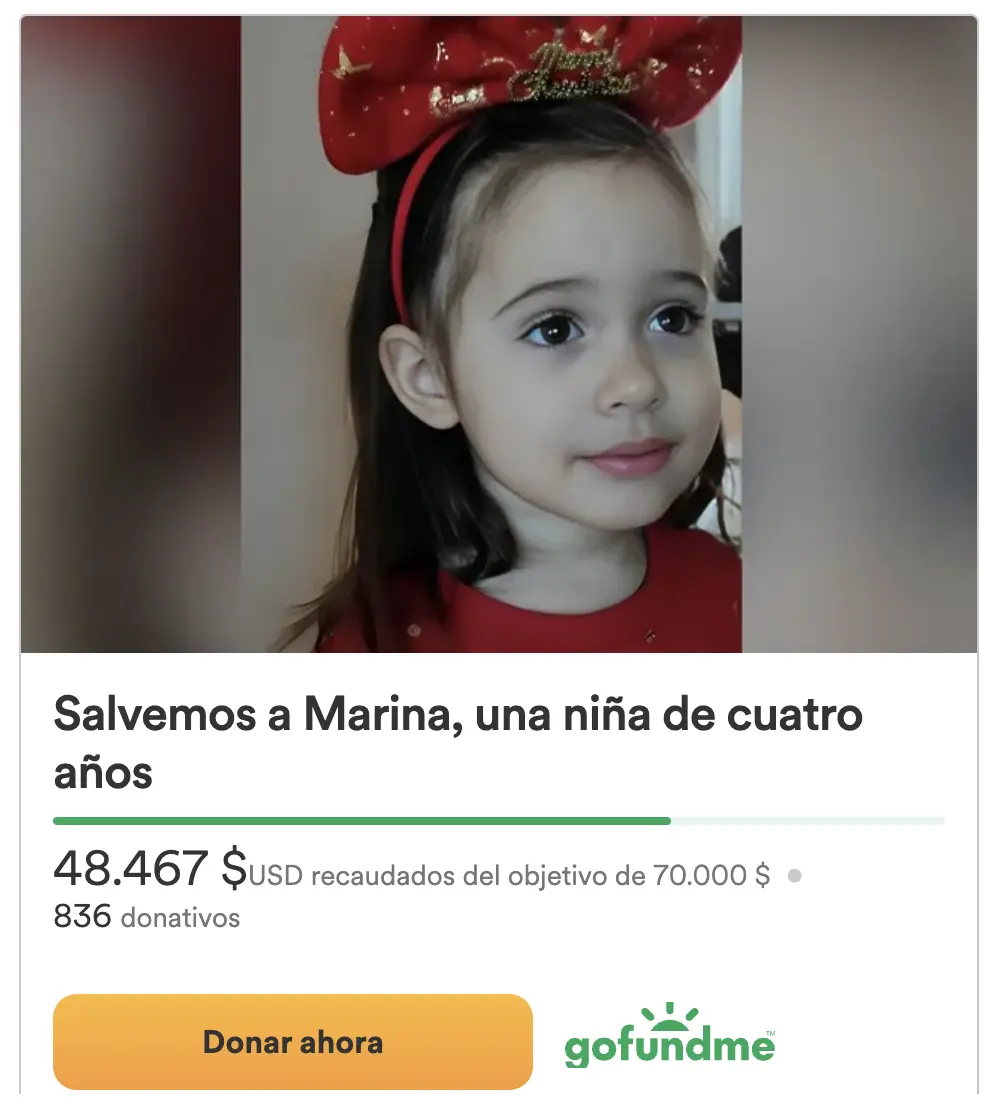Click the Merry Christmas gold headband text
This screenshot has width=992, height=1106.
coord(571,73)
